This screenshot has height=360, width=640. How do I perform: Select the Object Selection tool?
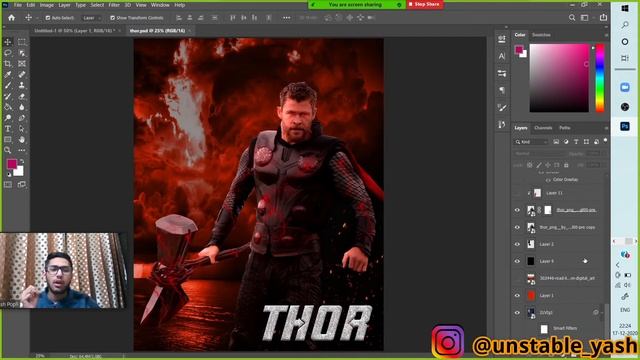(22, 53)
